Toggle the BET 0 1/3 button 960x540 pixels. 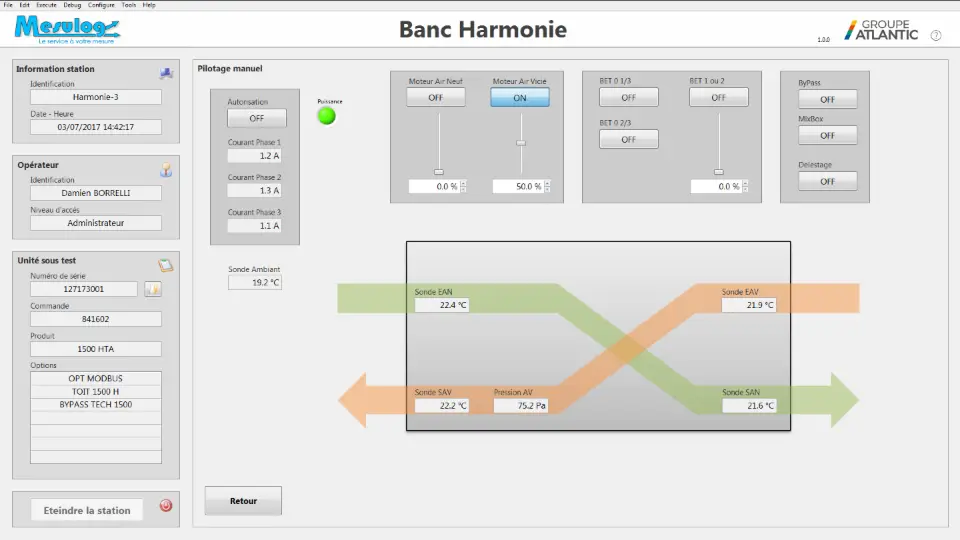629,97
